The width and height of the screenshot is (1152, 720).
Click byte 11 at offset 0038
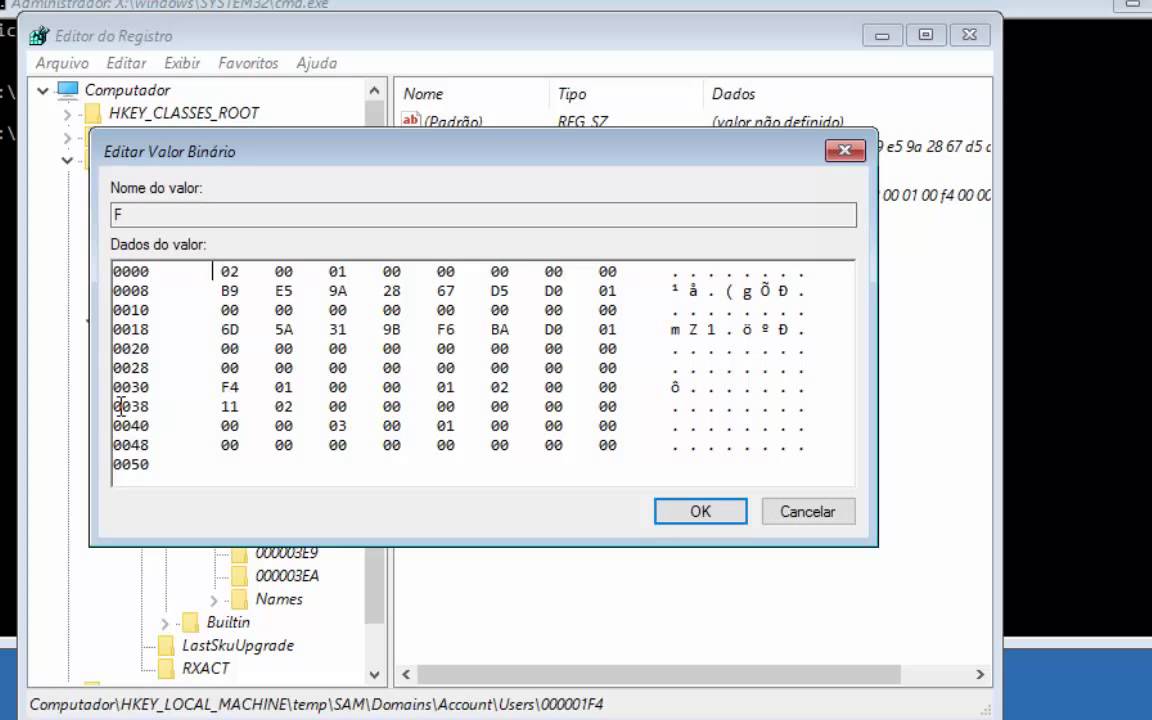tap(230, 406)
